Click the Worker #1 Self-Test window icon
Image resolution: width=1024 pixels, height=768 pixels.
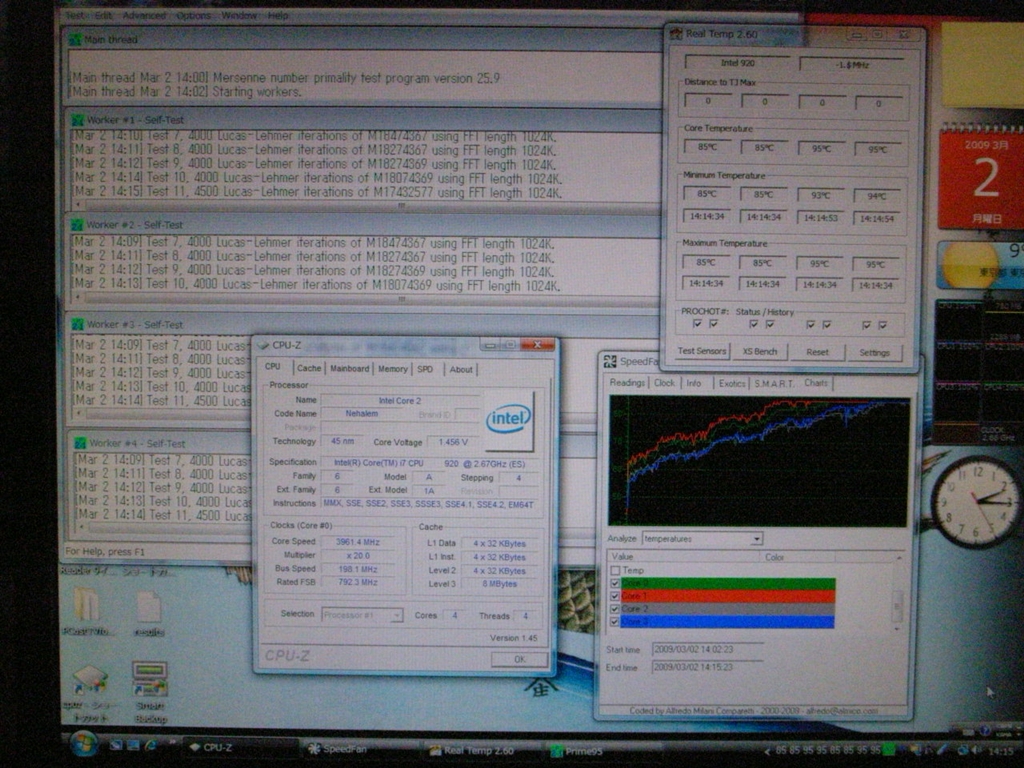click(x=78, y=120)
